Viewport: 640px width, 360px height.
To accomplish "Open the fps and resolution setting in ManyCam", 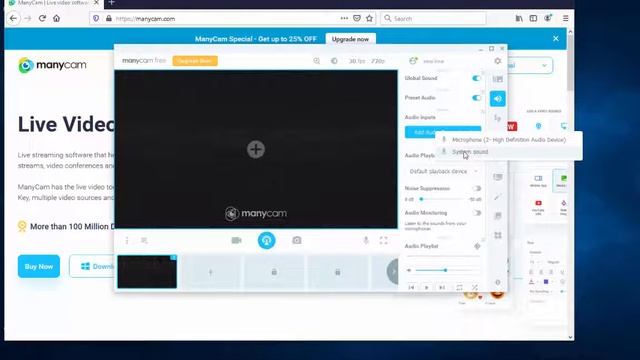I will tap(367, 61).
